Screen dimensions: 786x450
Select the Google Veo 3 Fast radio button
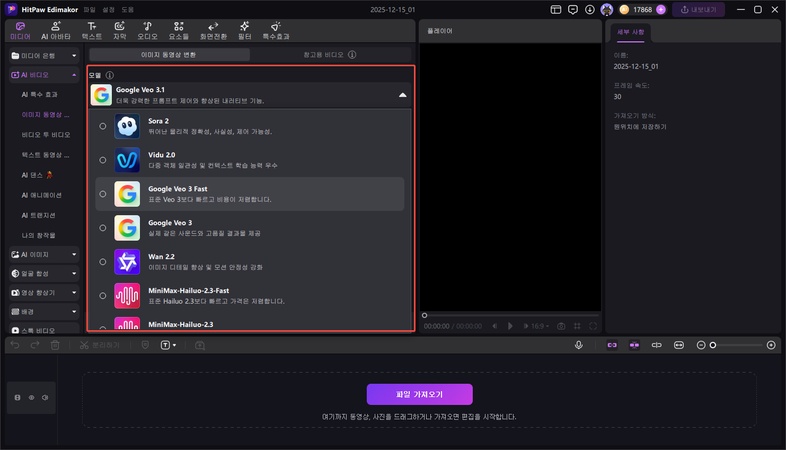tap(103, 194)
